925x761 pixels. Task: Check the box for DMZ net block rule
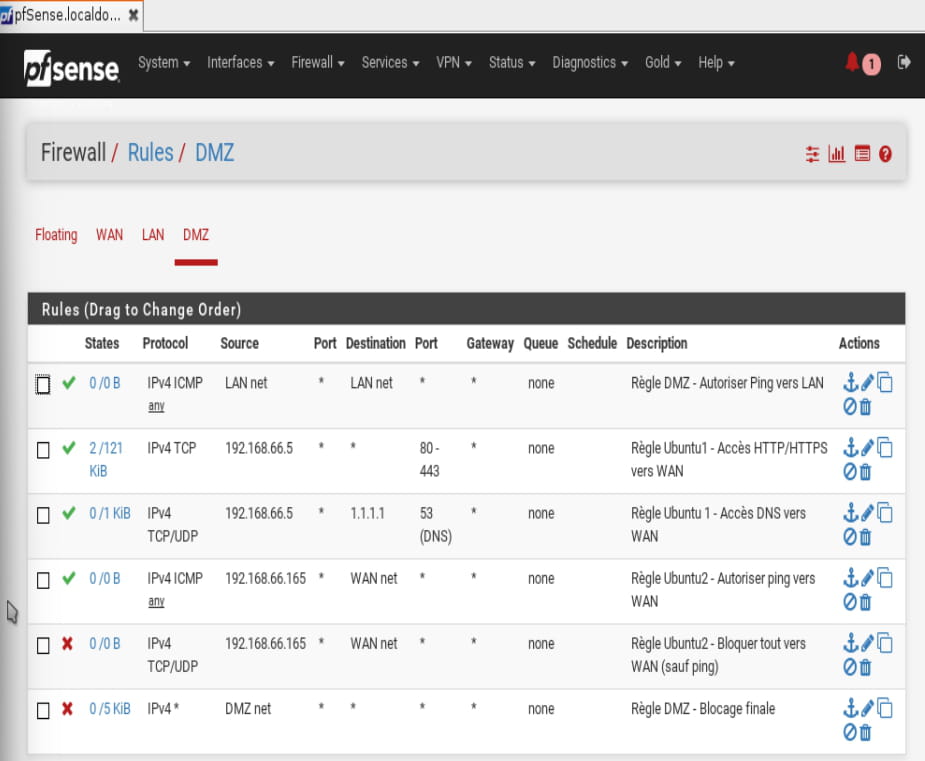pos(43,710)
